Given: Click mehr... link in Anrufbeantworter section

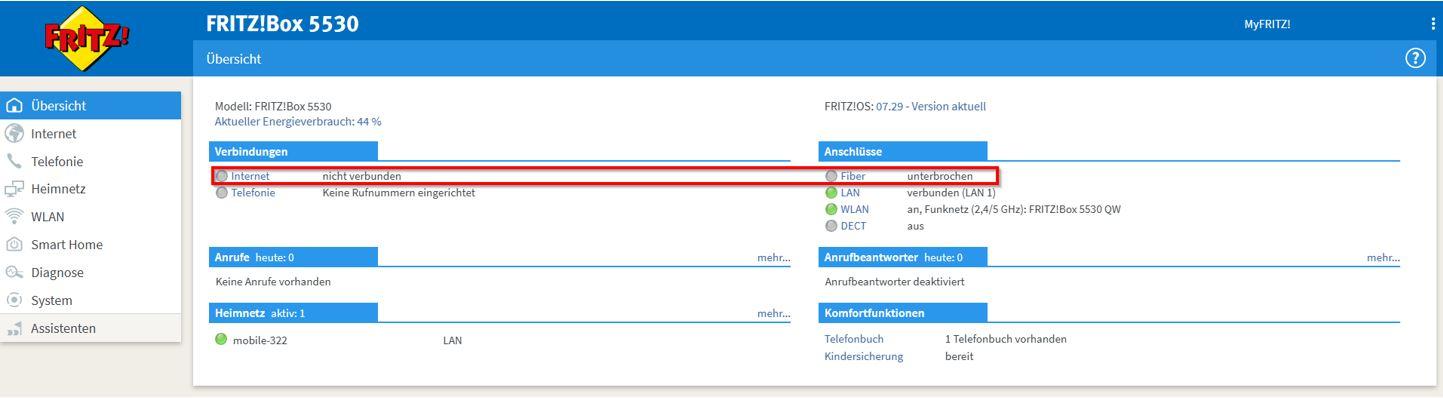Looking at the screenshot, I should coord(1383,258).
